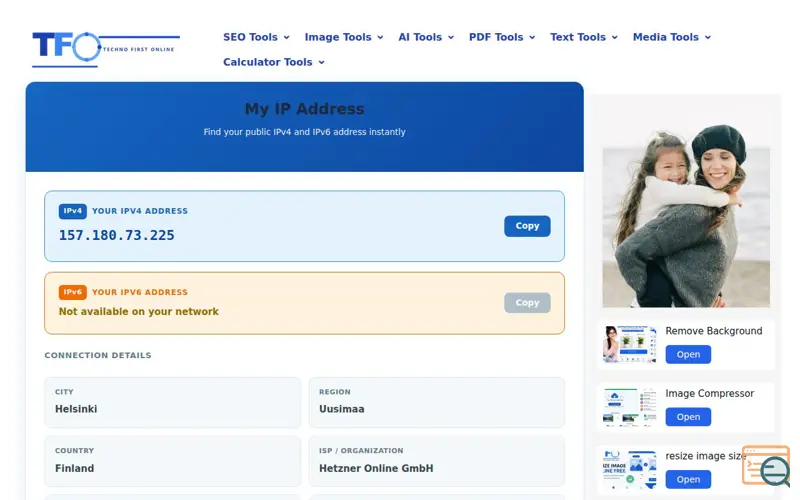
Task: Click the YOUR IPV6 ADDRESS label
Action: click(140, 292)
